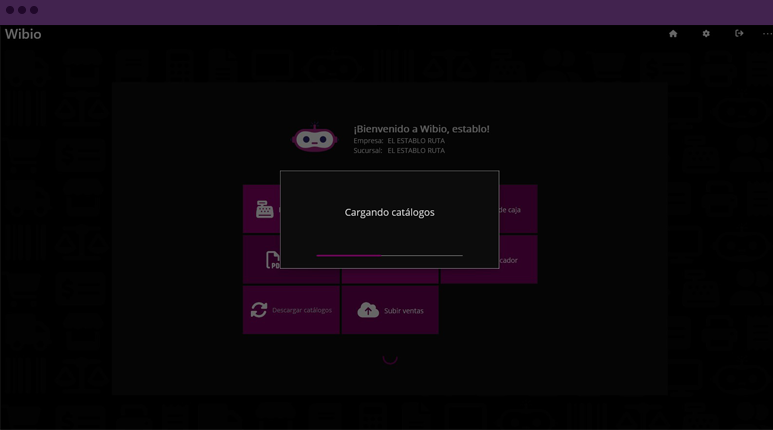The height and width of the screenshot is (430, 773).
Task: Open the cash register tile icon
Action: click(x=264, y=209)
